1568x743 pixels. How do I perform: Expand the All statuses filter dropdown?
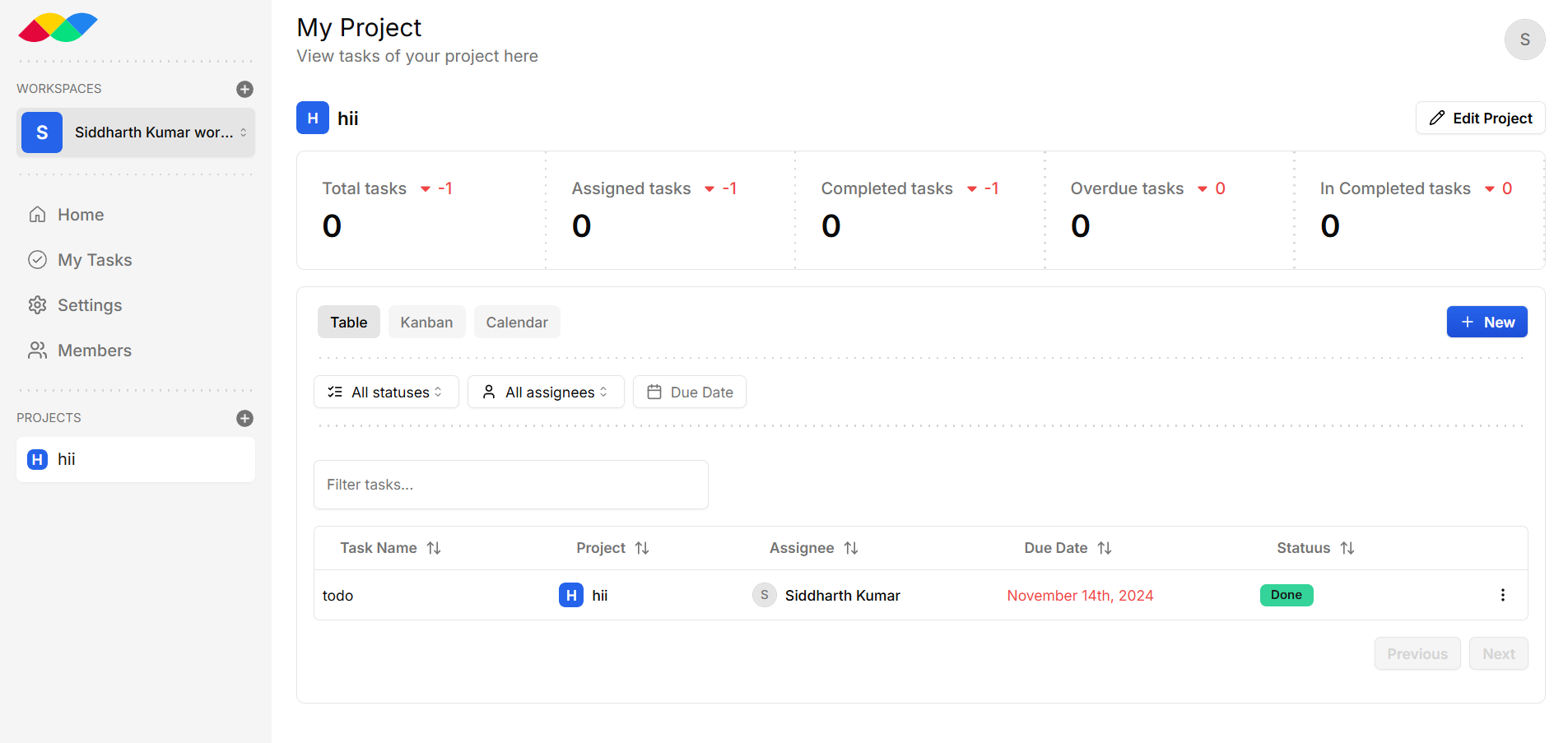tap(385, 392)
